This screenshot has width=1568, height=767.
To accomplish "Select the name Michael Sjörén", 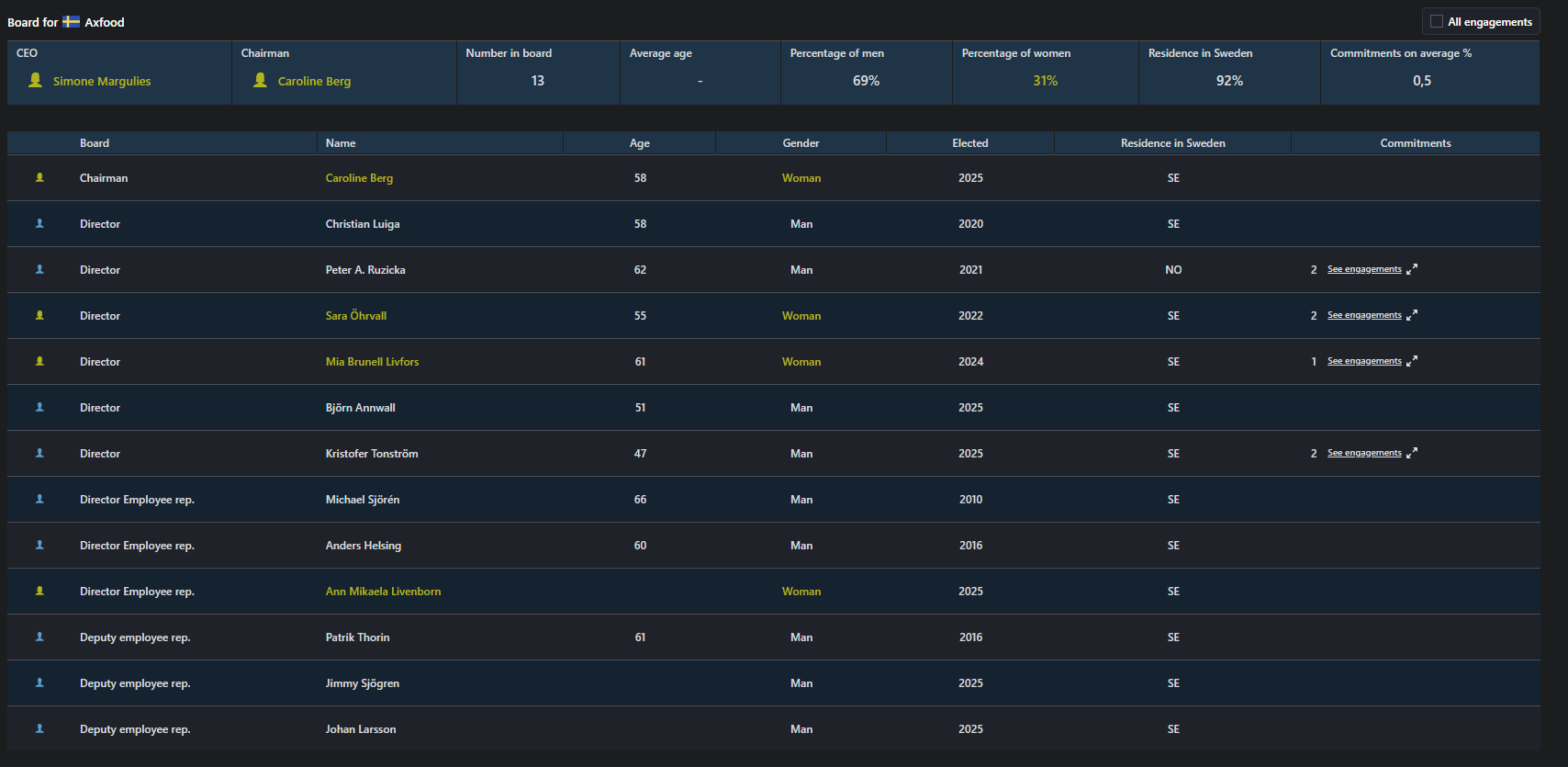I will tap(363, 500).
